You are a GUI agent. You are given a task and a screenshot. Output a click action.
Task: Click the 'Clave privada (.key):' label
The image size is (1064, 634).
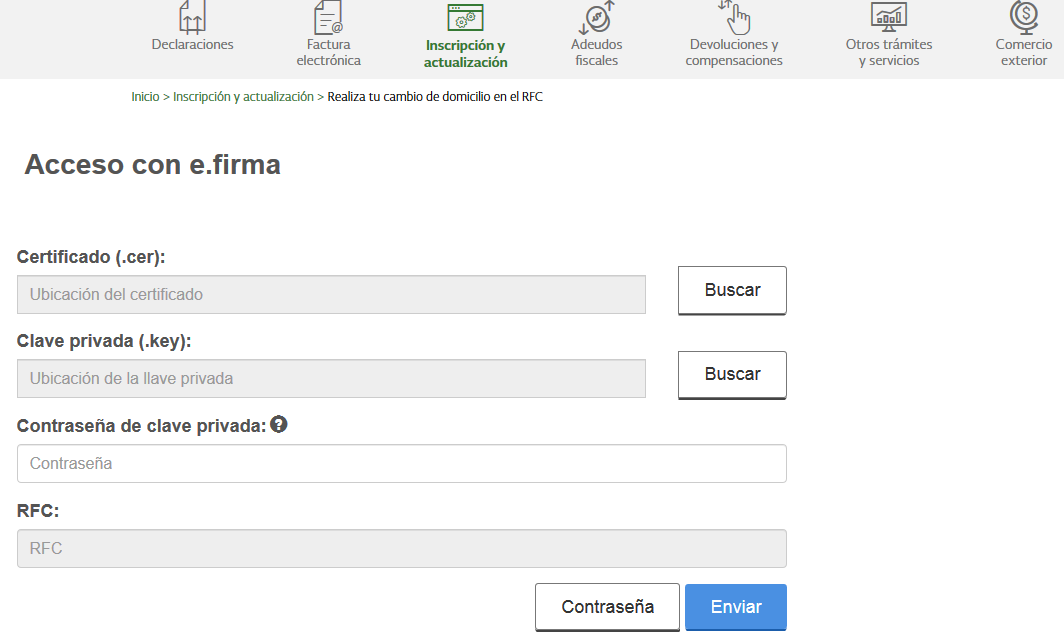click(104, 341)
